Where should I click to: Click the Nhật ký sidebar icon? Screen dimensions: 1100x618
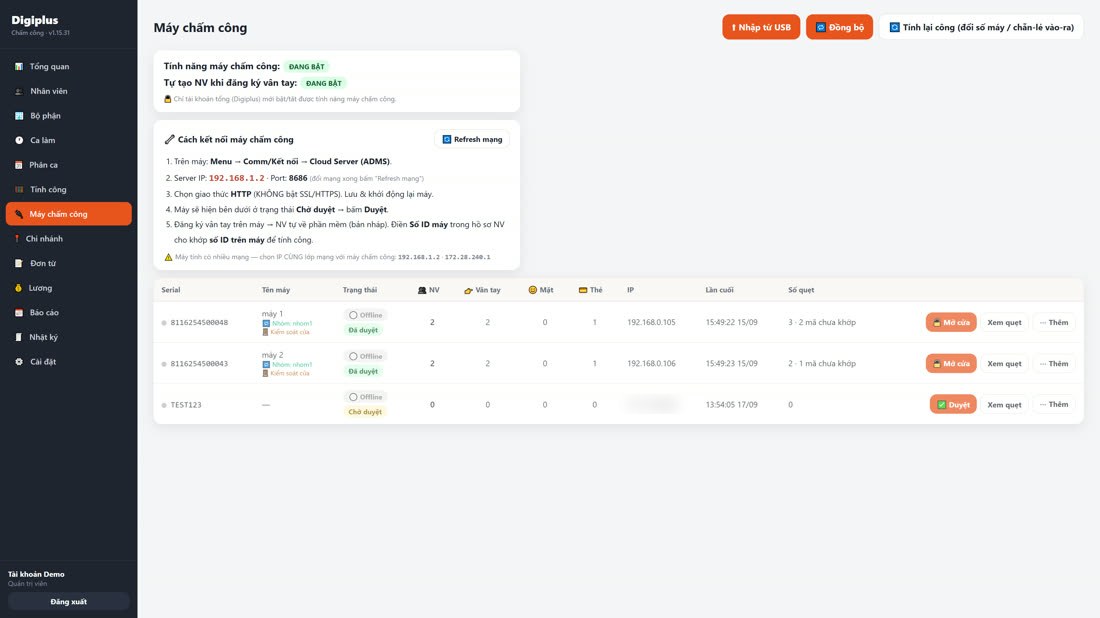coord(19,337)
